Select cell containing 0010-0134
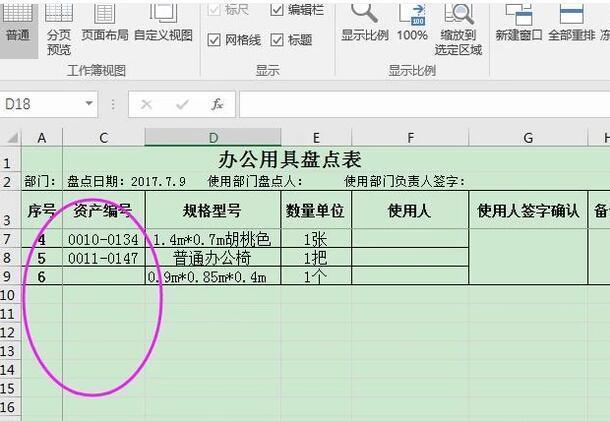 [103, 240]
